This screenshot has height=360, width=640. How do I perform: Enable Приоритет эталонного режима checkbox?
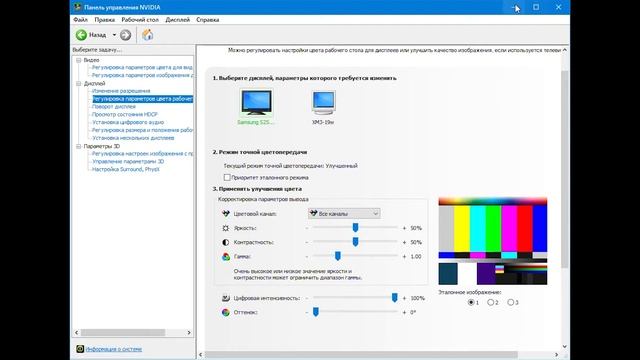click(x=227, y=178)
